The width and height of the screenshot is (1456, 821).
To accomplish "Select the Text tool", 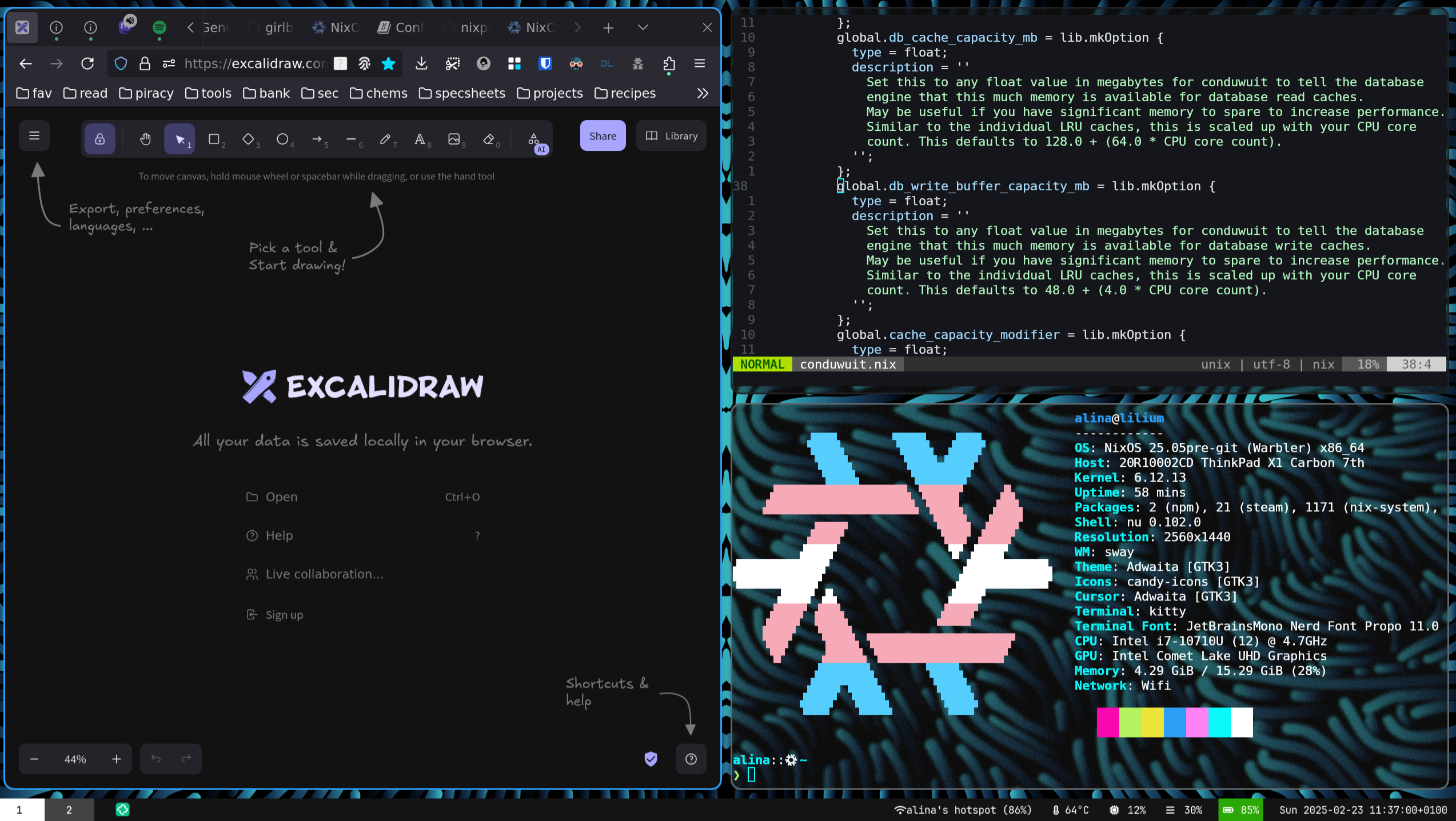I will tap(420, 139).
